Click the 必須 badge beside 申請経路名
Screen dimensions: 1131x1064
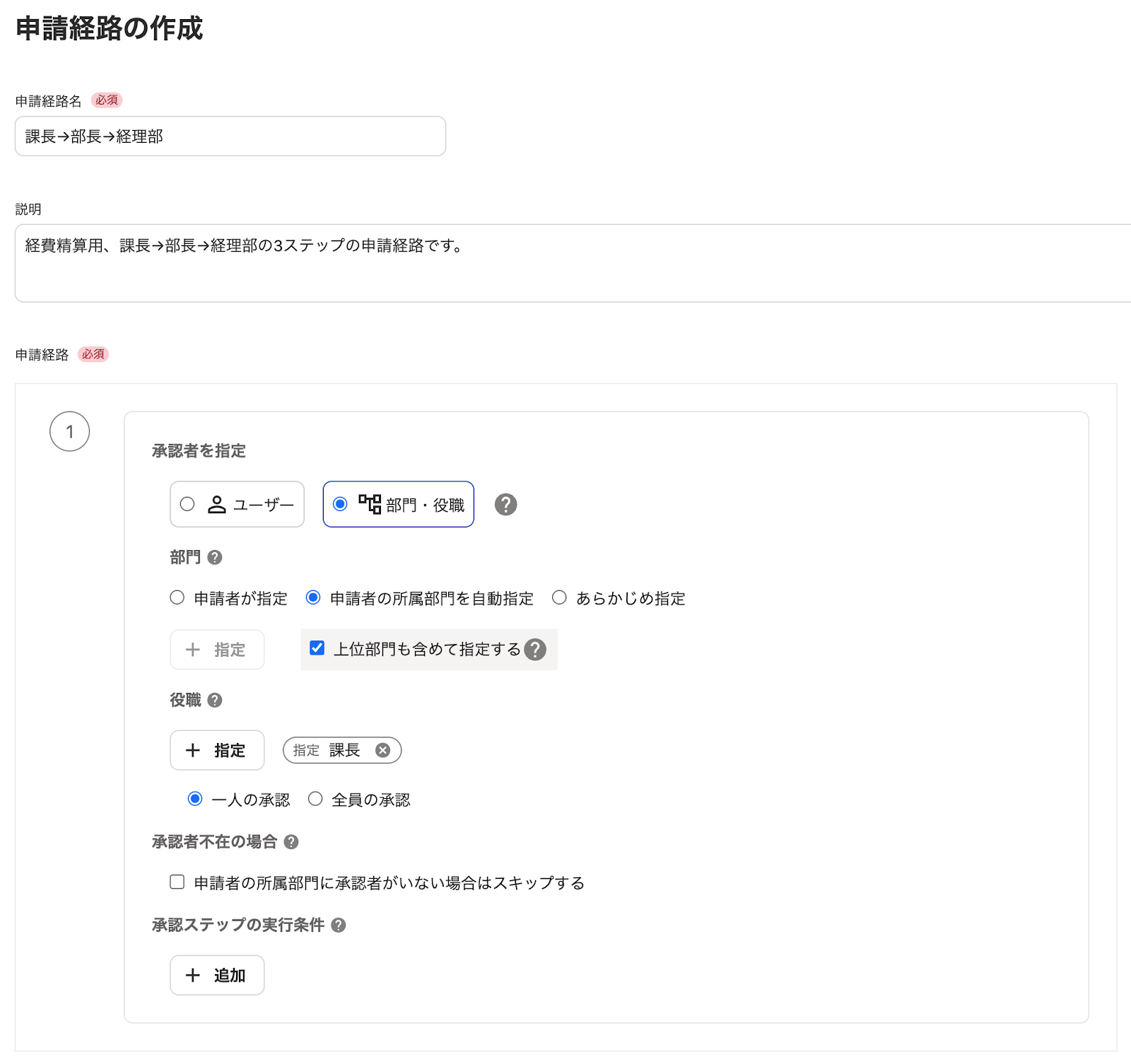107,100
